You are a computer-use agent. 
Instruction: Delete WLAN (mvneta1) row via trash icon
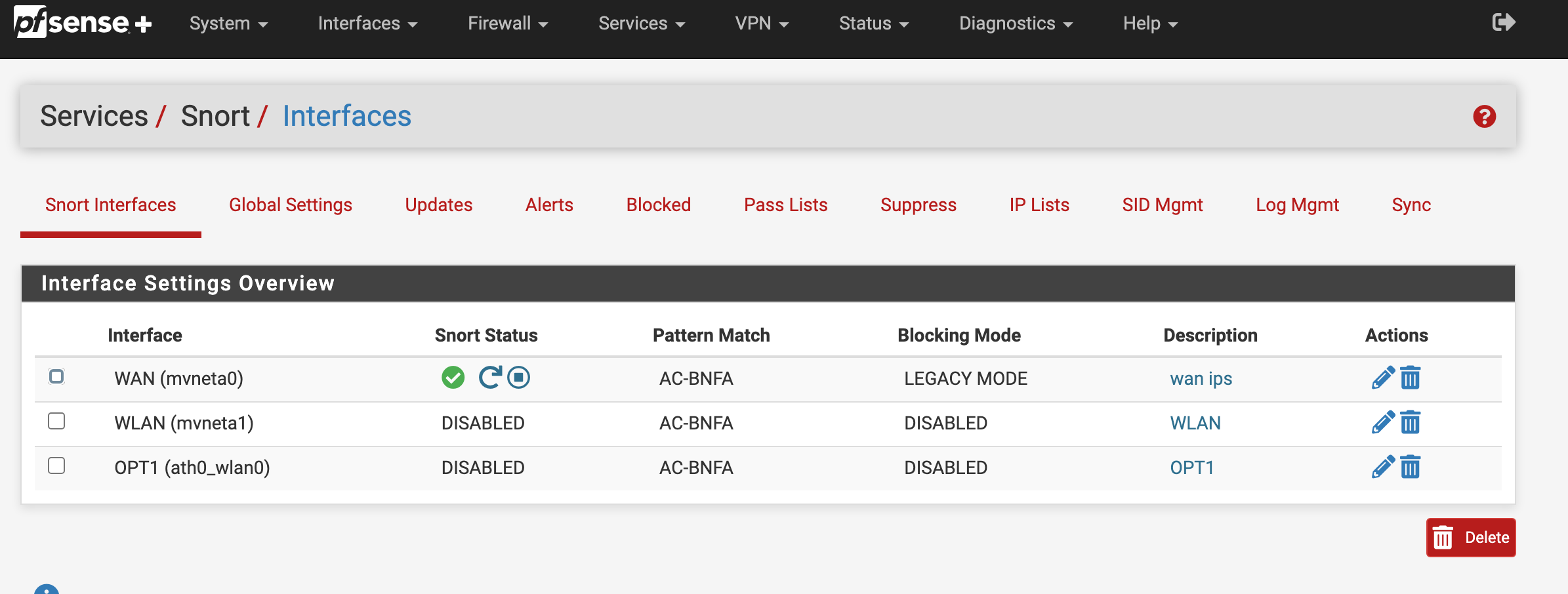1410,422
